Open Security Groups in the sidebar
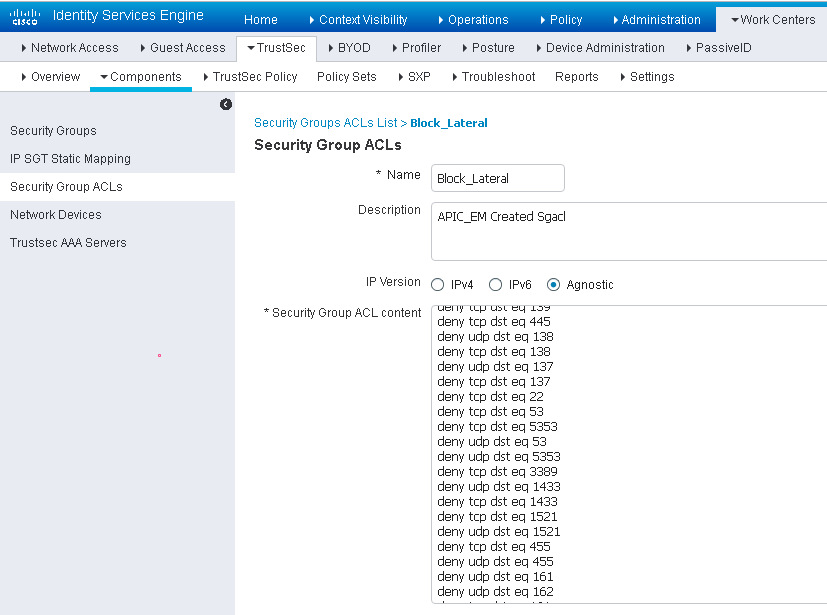This screenshot has width=827, height=615. pos(53,130)
